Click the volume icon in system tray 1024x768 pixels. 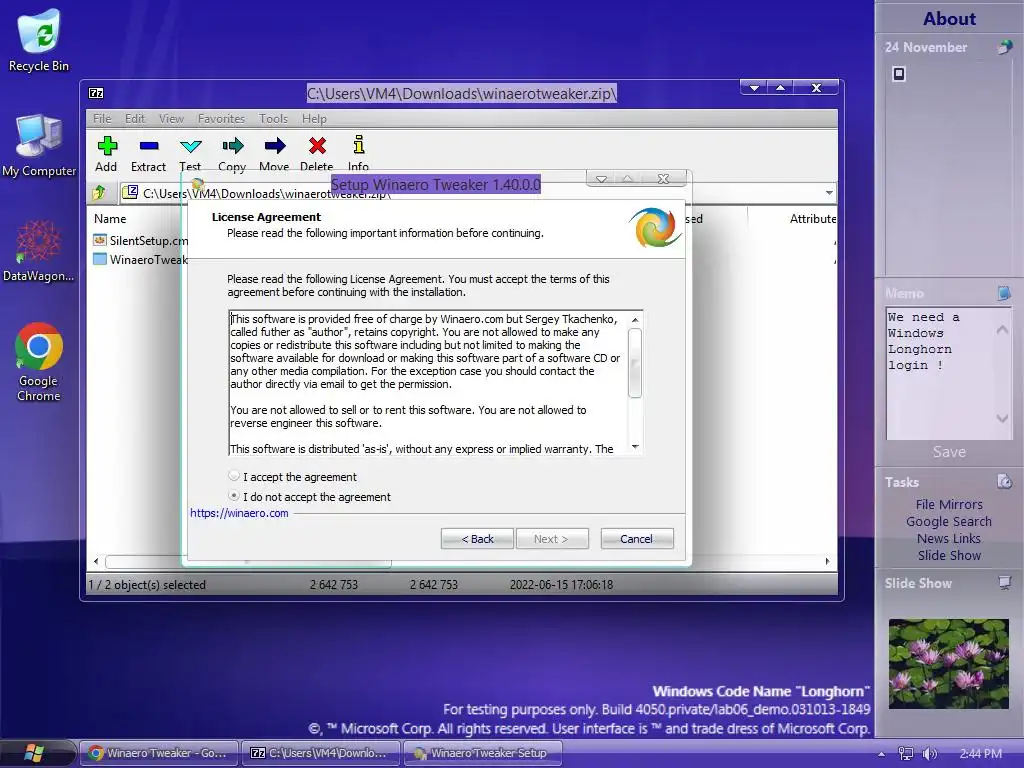pos(929,754)
